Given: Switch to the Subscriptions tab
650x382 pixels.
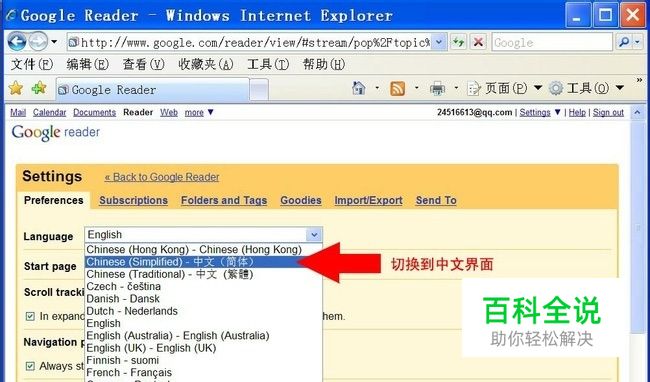Looking at the screenshot, I should [x=133, y=201].
